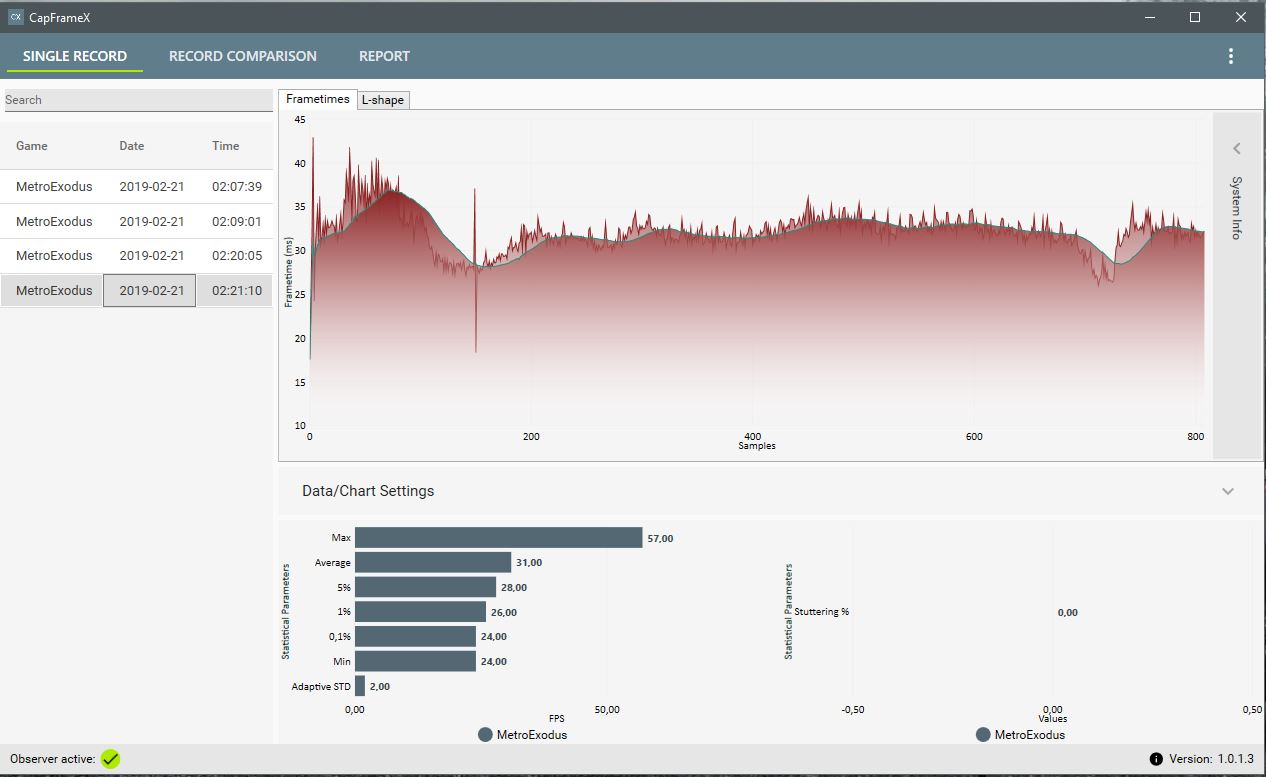The image size is (1266, 777).
Task: Click the Adaptive STD 2,00 bar
Action: coord(360,686)
